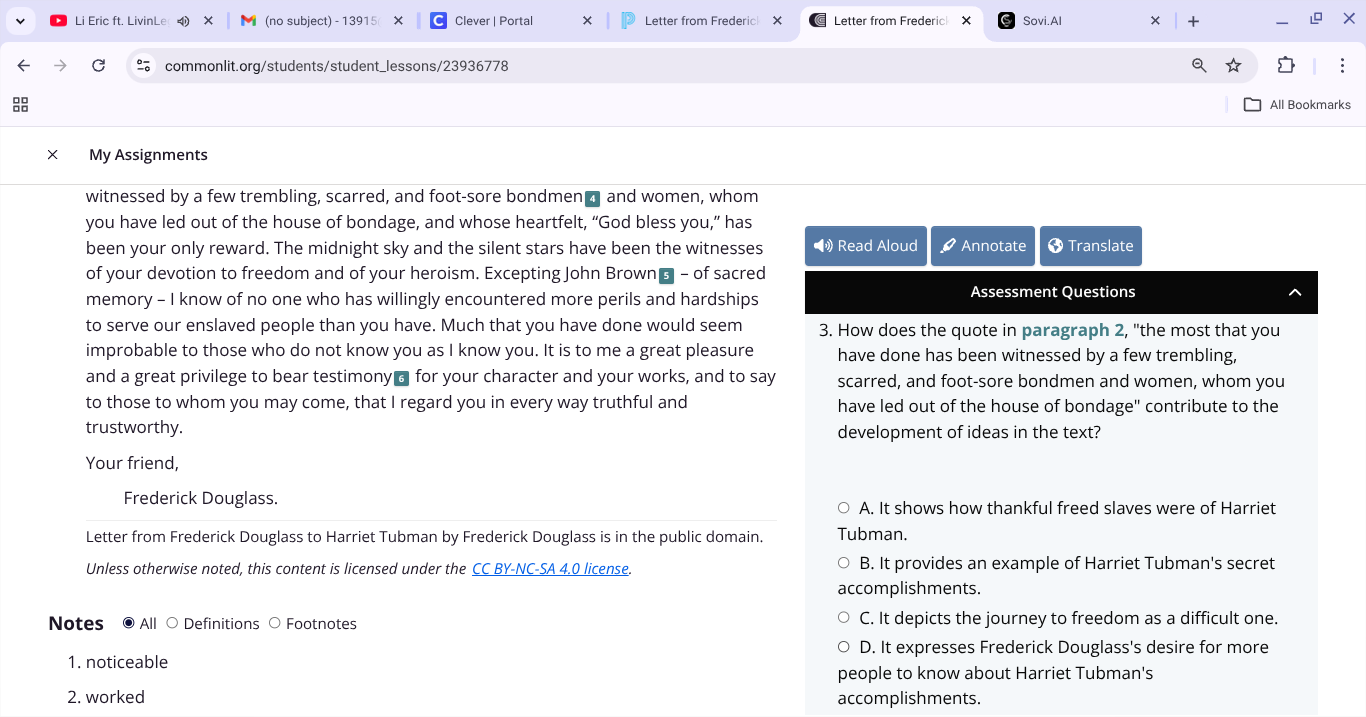This screenshot has width=1366, height=717.
Task: Open the tab search dropdown arrow
Action: pyautogui.click(x=20, y=20)
